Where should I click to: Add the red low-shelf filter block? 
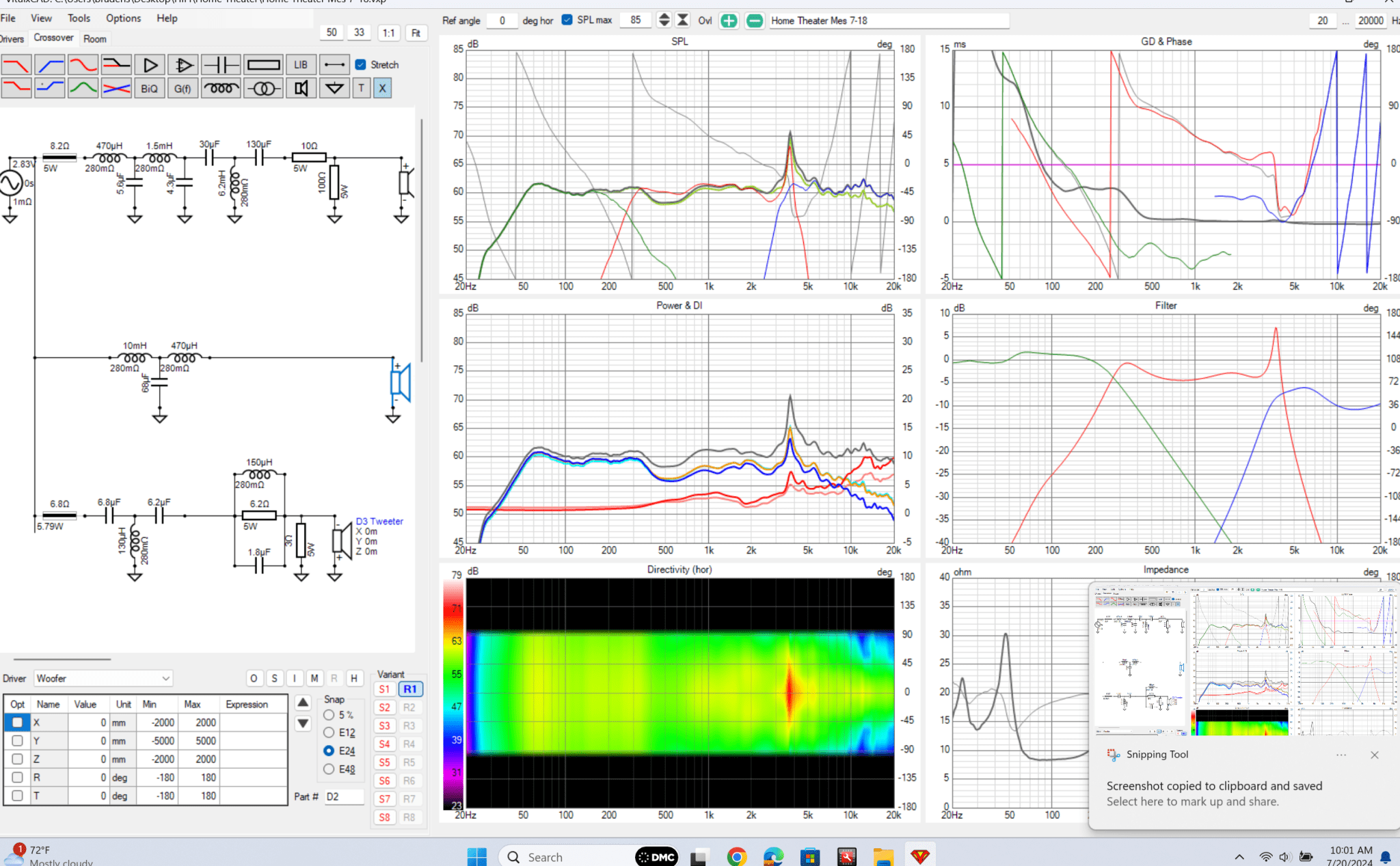[16, 88]
